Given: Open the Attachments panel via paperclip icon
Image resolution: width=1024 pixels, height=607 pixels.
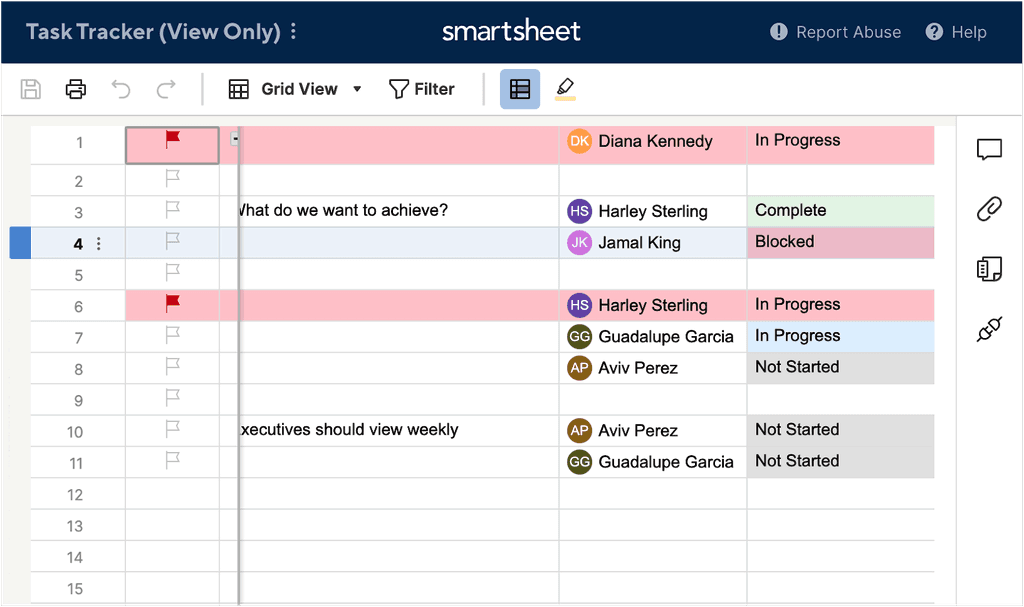Looking at the screenshot, I should pyautogui.click(x=989, y=208).
